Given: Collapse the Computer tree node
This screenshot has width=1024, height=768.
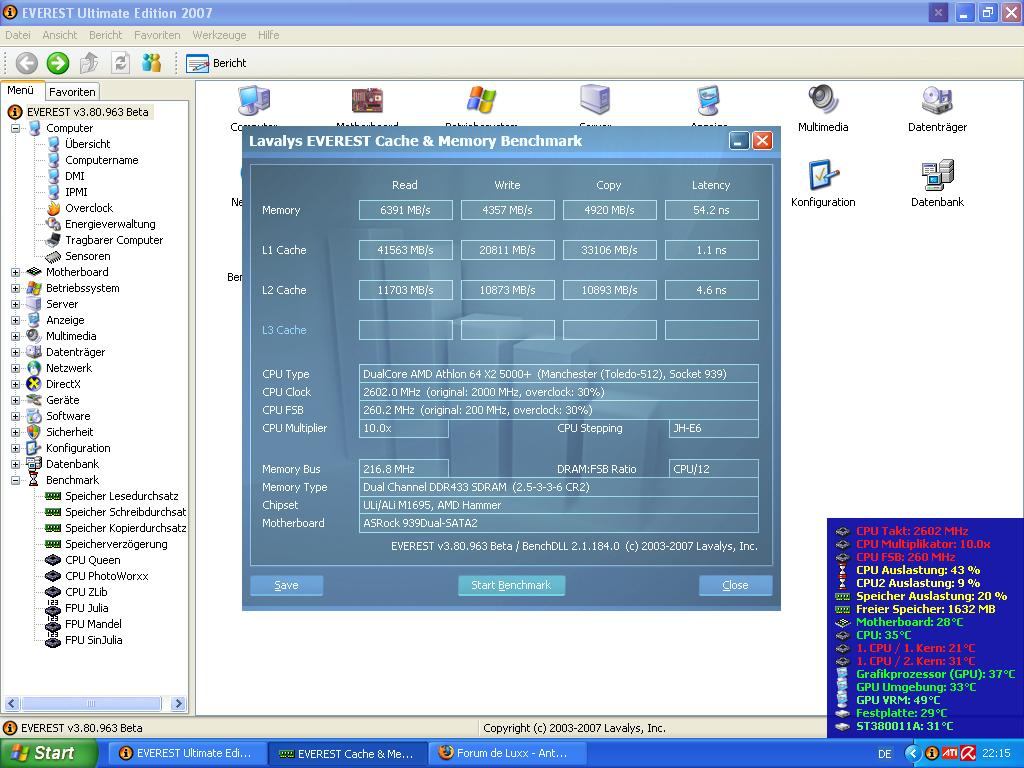Looking at the screenshot, I should pyautogui.click(x=15, y=128).
